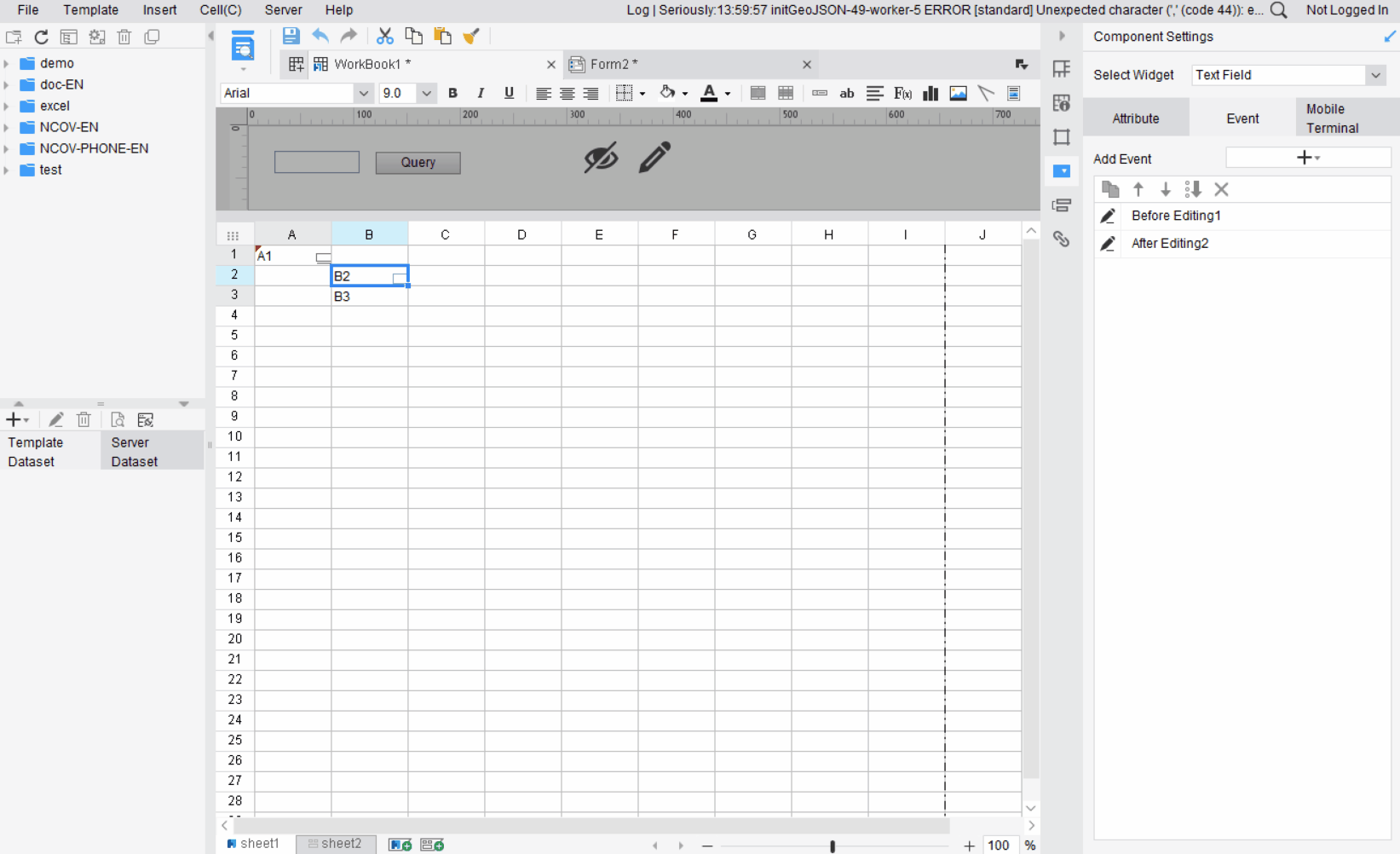The height and width of the screenshot is (854, 1400).
Task: Click the Paste icon
Action: tap(442, 36)
